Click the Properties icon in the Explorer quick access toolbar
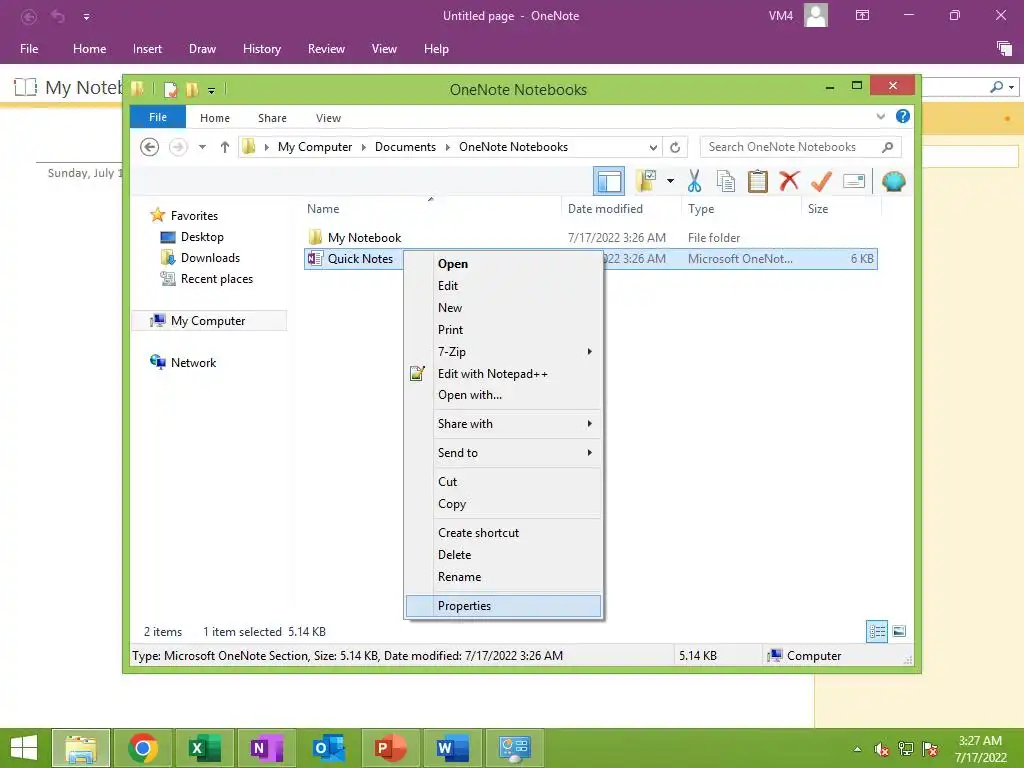Viewport: 1024px width, 768px height. point(170,89)
